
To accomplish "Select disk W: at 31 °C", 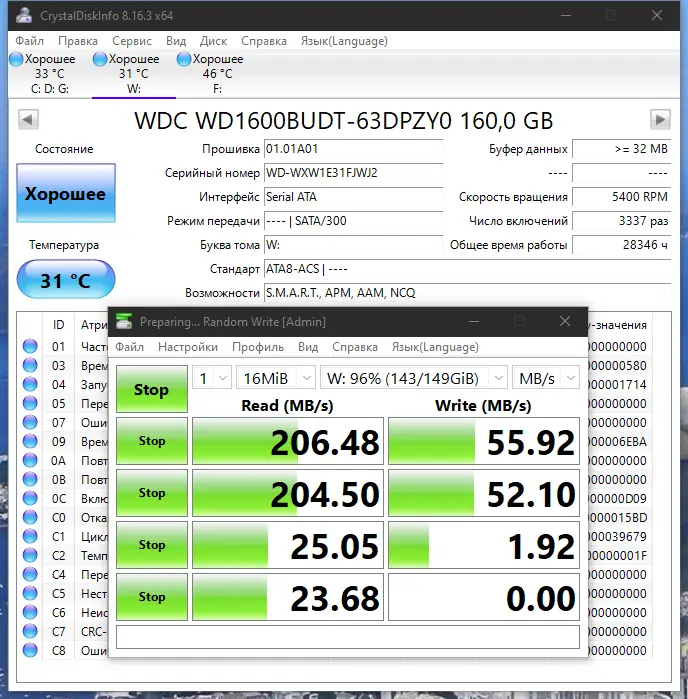I will click(x=133, y=74).
